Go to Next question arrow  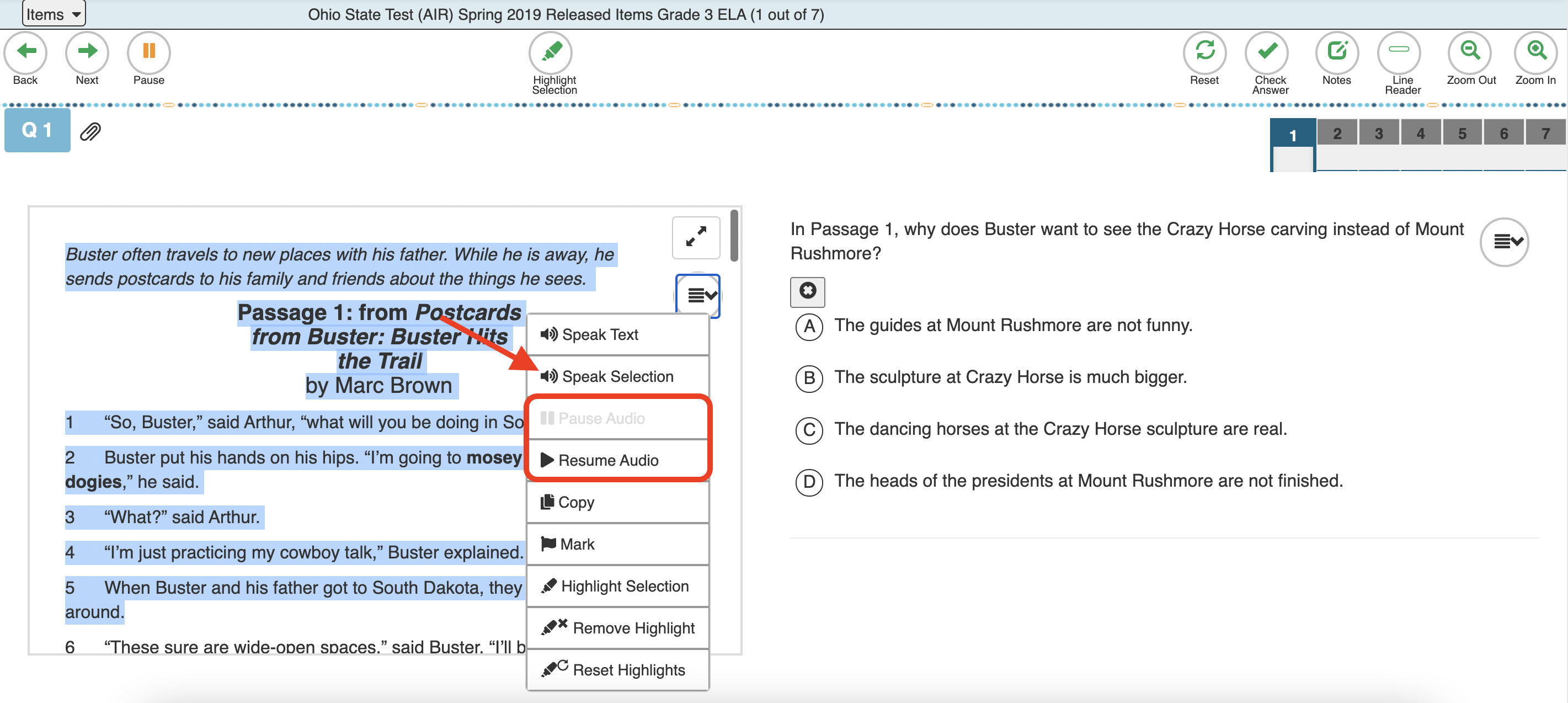point(87,52)
